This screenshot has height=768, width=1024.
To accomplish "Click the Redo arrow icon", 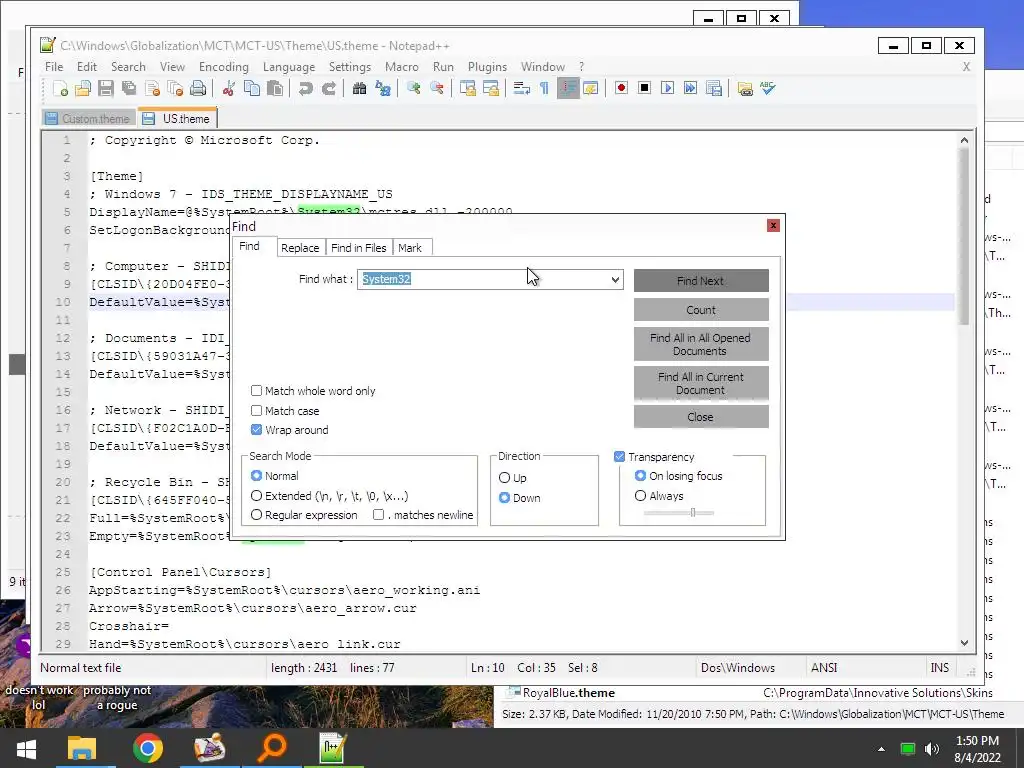I will point(328,88).
